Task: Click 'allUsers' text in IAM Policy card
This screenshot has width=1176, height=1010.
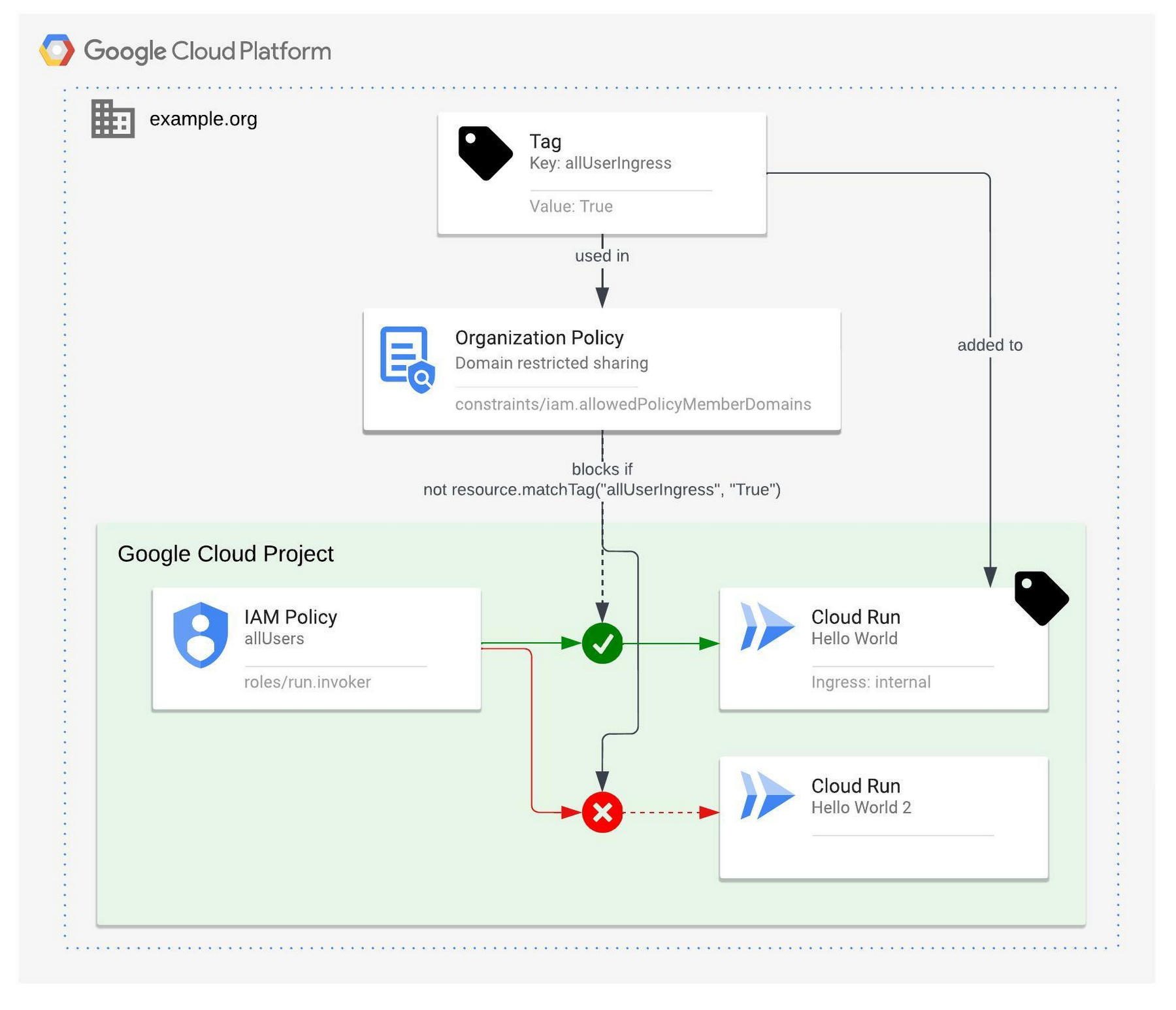Action: 274,639
